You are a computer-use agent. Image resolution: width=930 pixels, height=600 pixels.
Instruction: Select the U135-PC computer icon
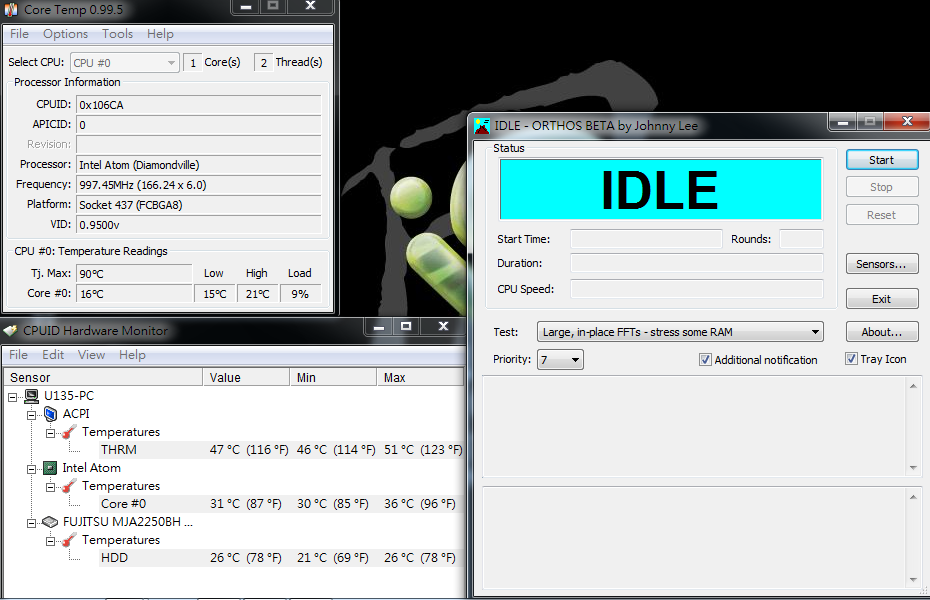pos(32,396)
